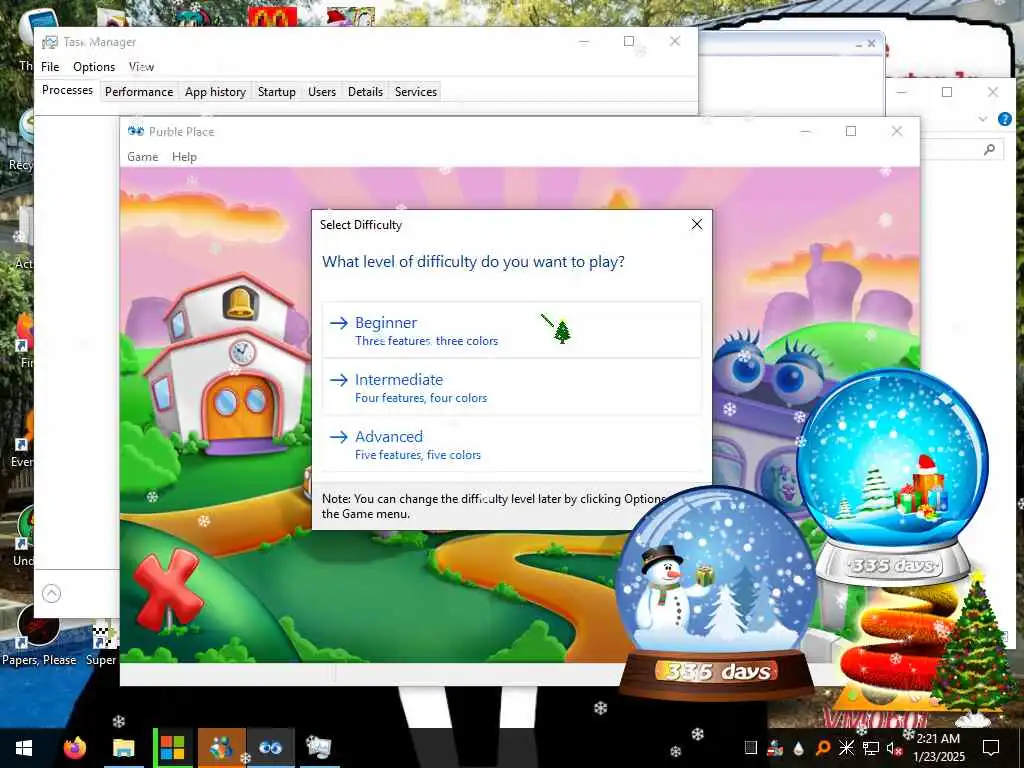Choose the Advanced difficulty option
The width and height of the screenshot is (1024, 768).
tap(511, 444)
